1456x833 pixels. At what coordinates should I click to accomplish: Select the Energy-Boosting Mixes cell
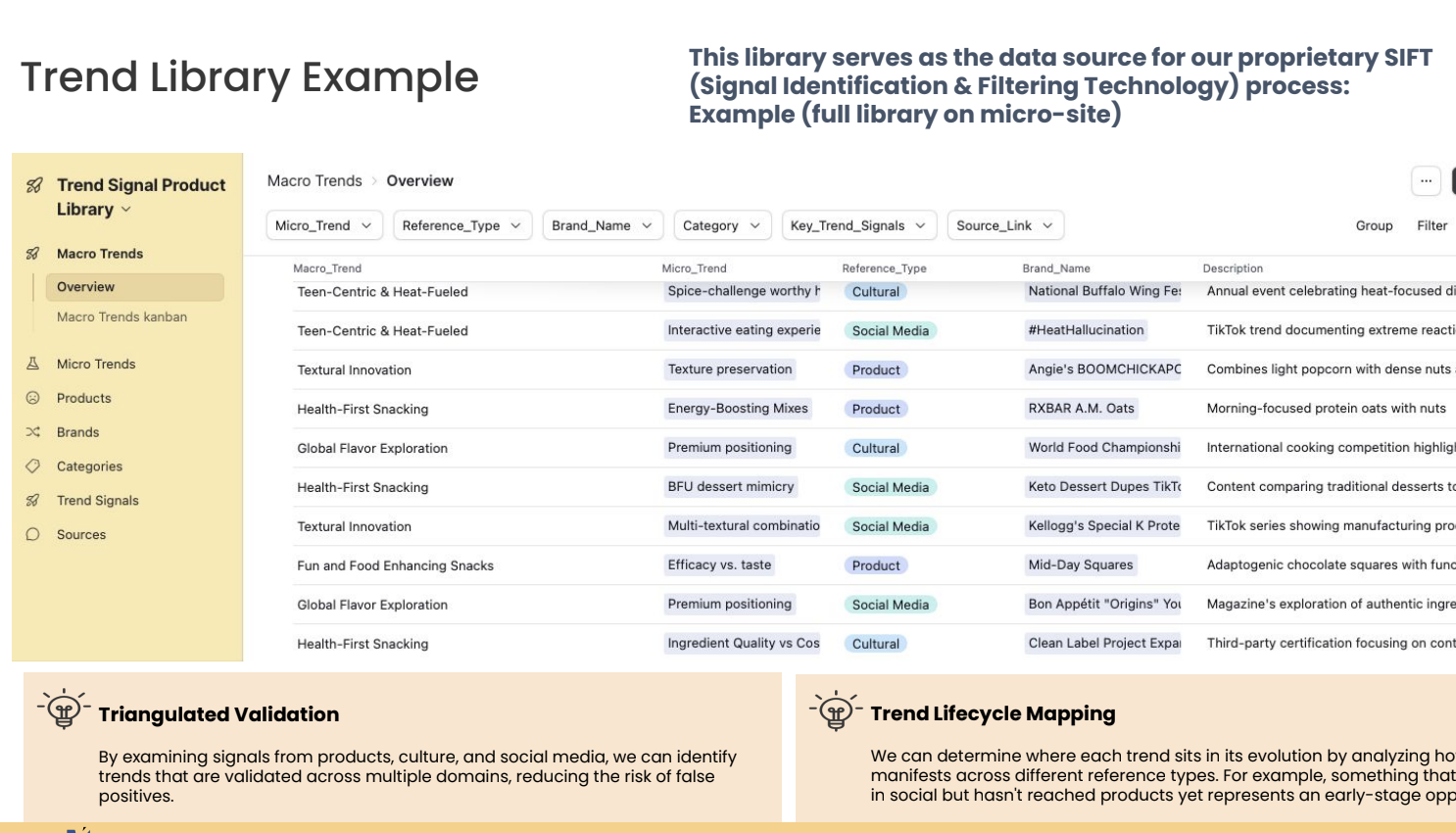[x=738, y=409]
